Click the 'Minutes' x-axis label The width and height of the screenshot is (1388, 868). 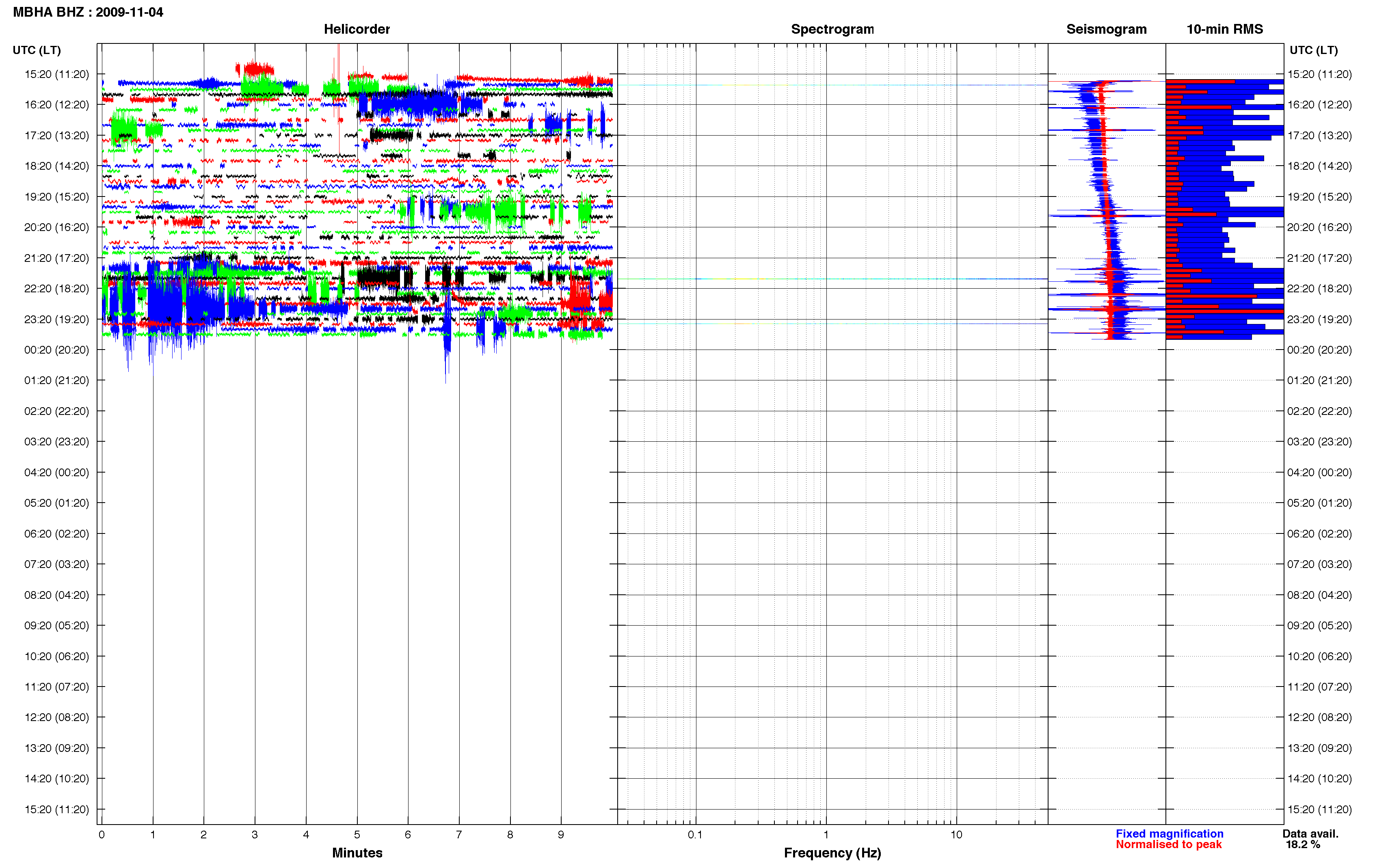coord(357,853)
